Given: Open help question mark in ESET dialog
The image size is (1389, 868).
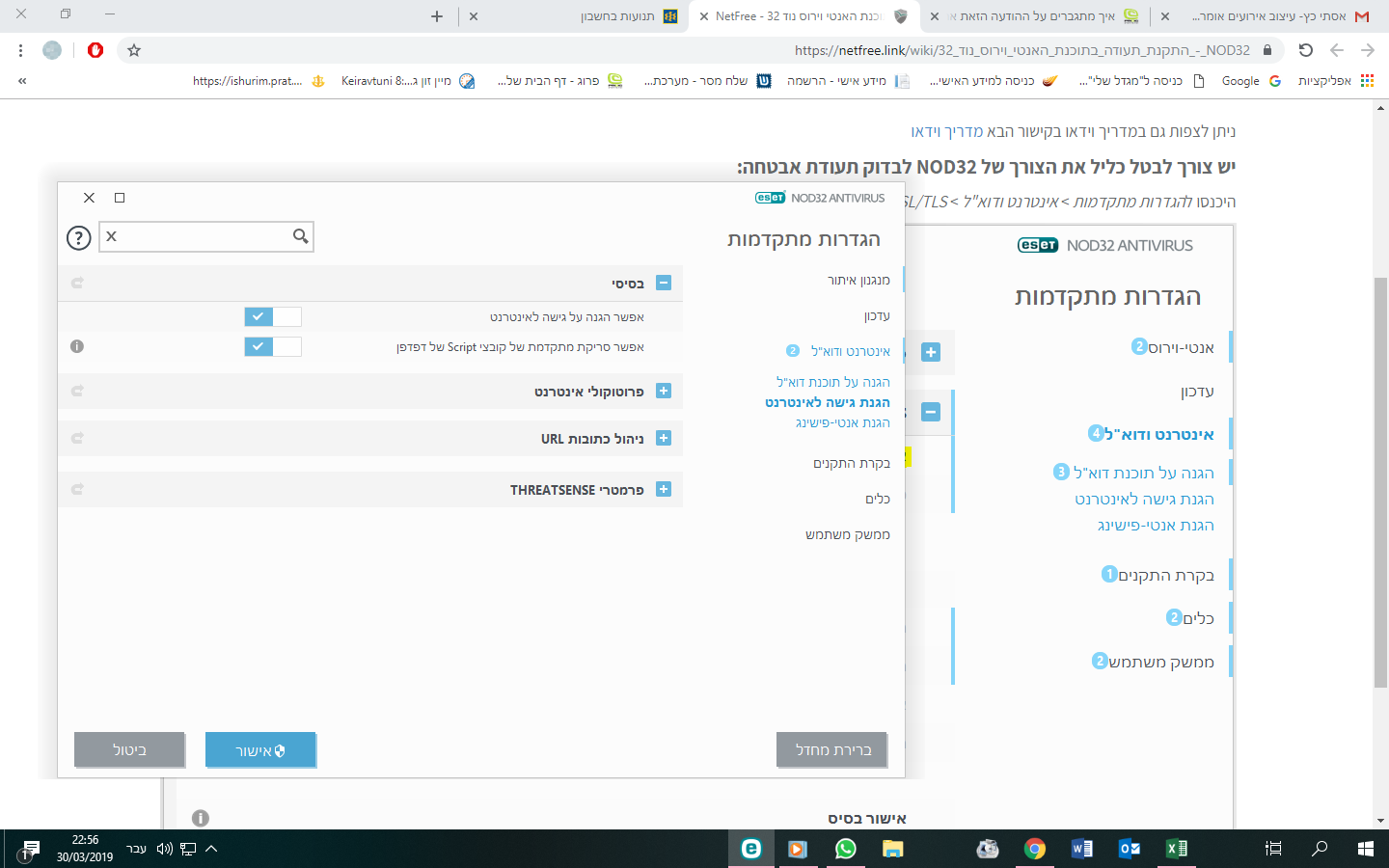Looking at the screenshot, I should [79, 237].
